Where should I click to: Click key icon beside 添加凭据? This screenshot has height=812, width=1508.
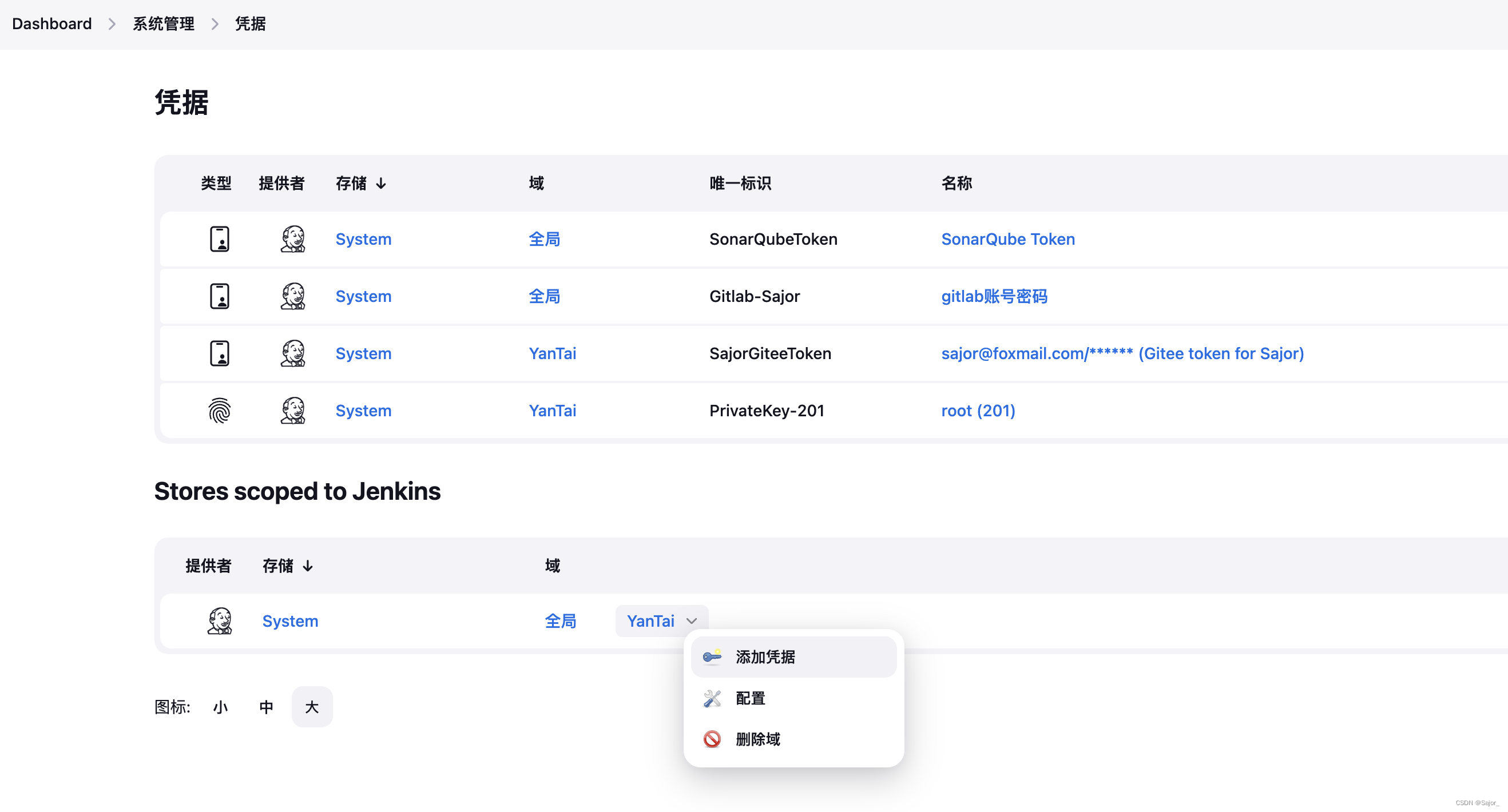[712, 657]
